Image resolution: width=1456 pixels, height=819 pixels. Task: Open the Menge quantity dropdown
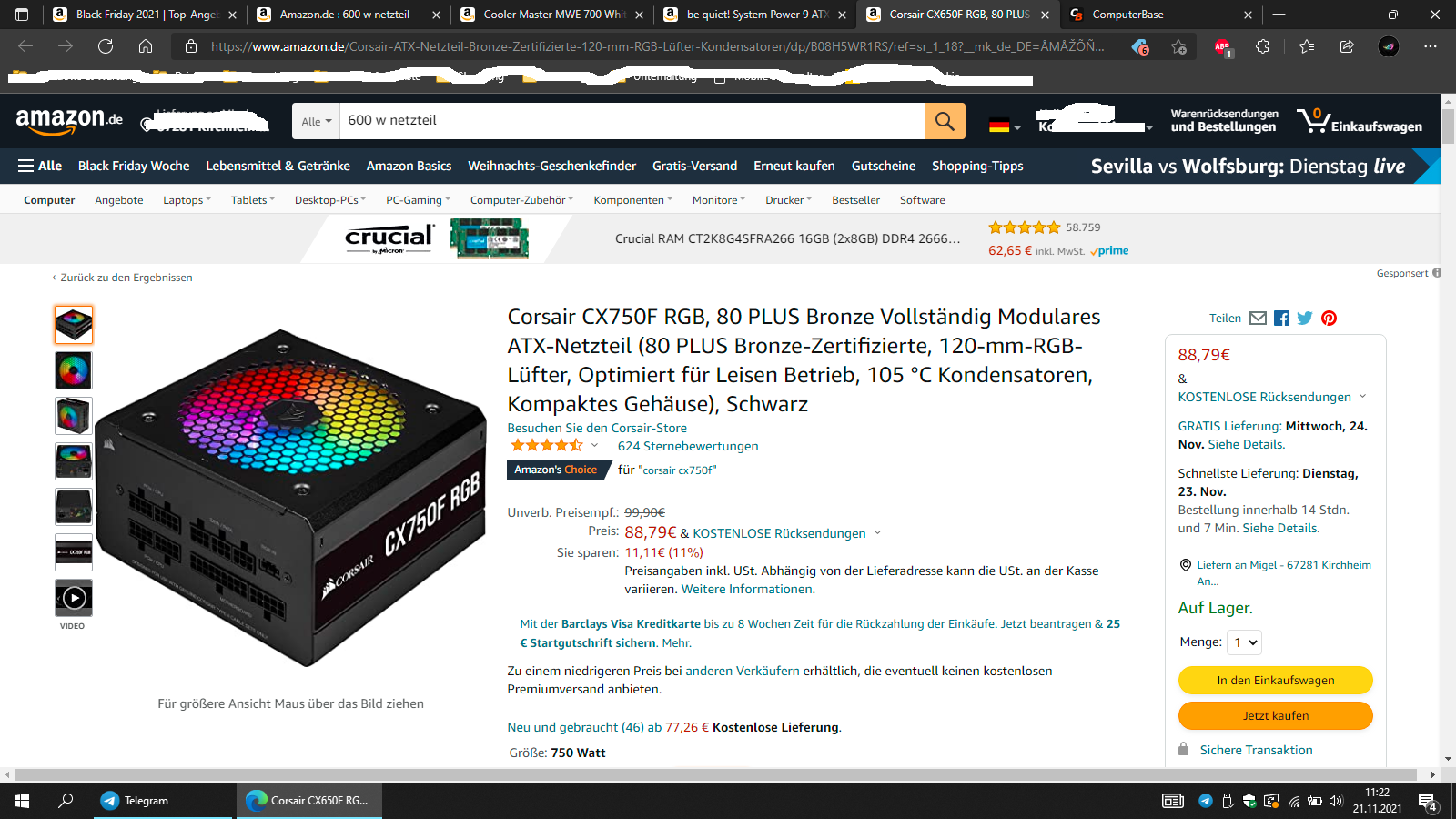click(1245, 642)
